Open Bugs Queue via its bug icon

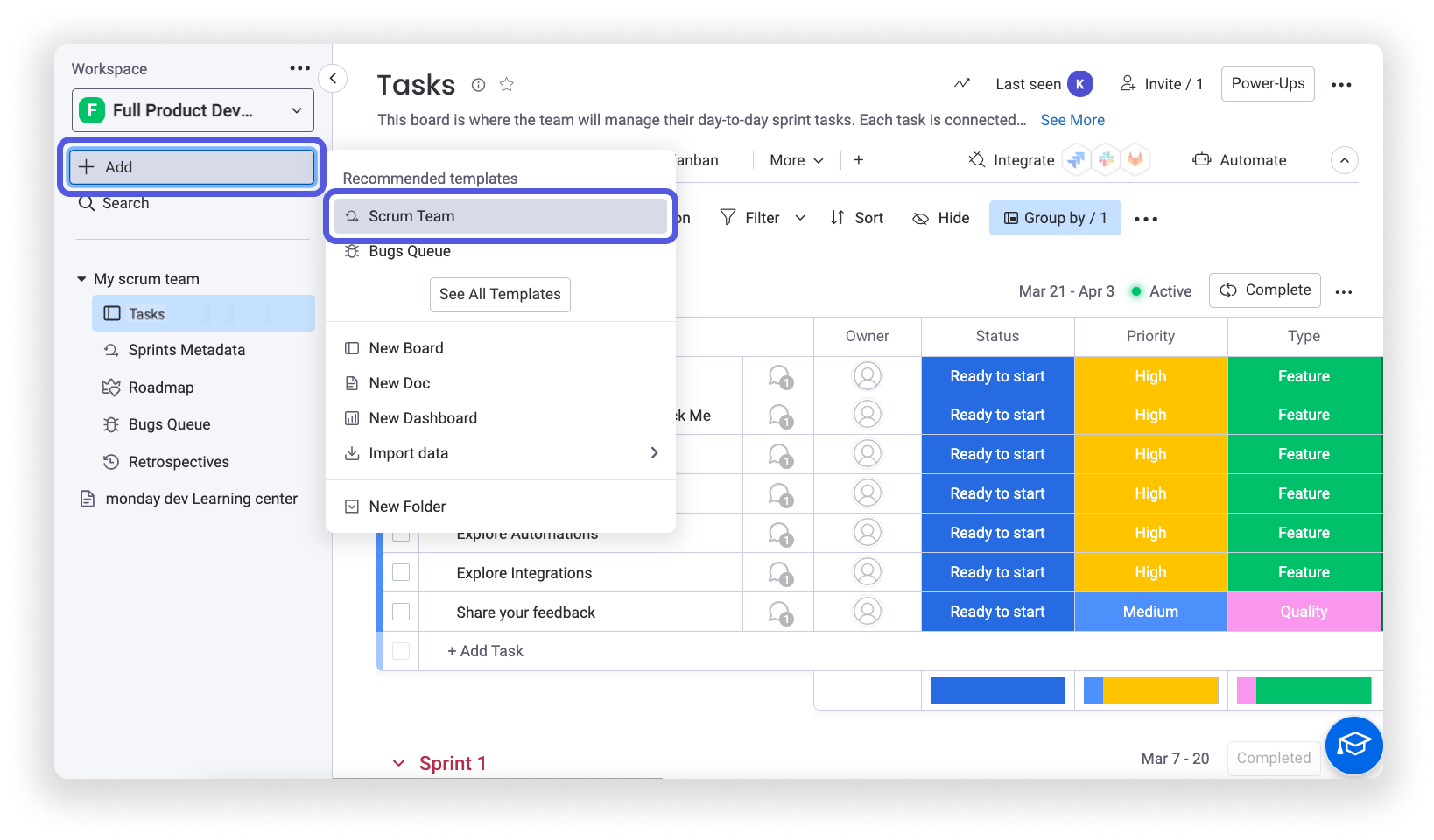pos(110,424)
